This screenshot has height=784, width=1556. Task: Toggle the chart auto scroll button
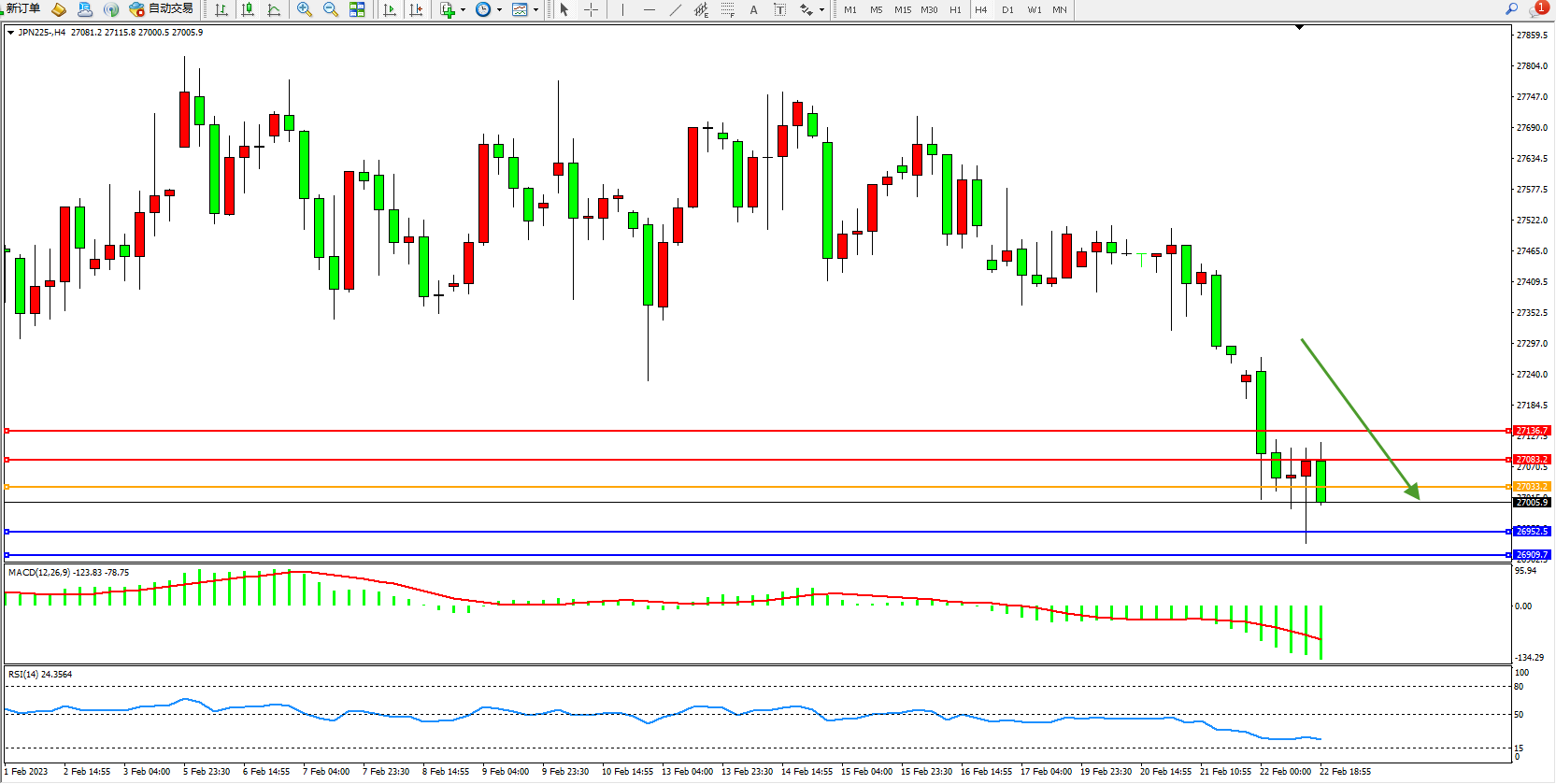tap(390, 9)
